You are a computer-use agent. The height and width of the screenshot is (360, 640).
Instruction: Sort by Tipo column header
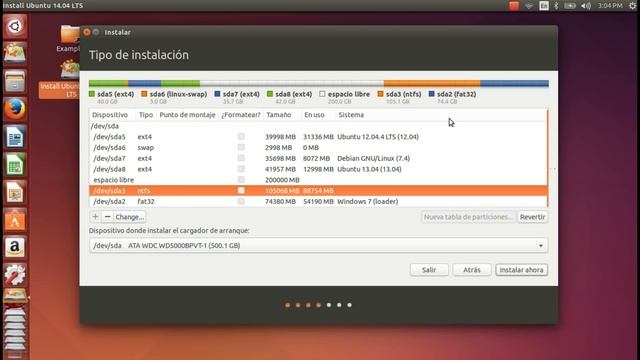click(x=146, y=115)
